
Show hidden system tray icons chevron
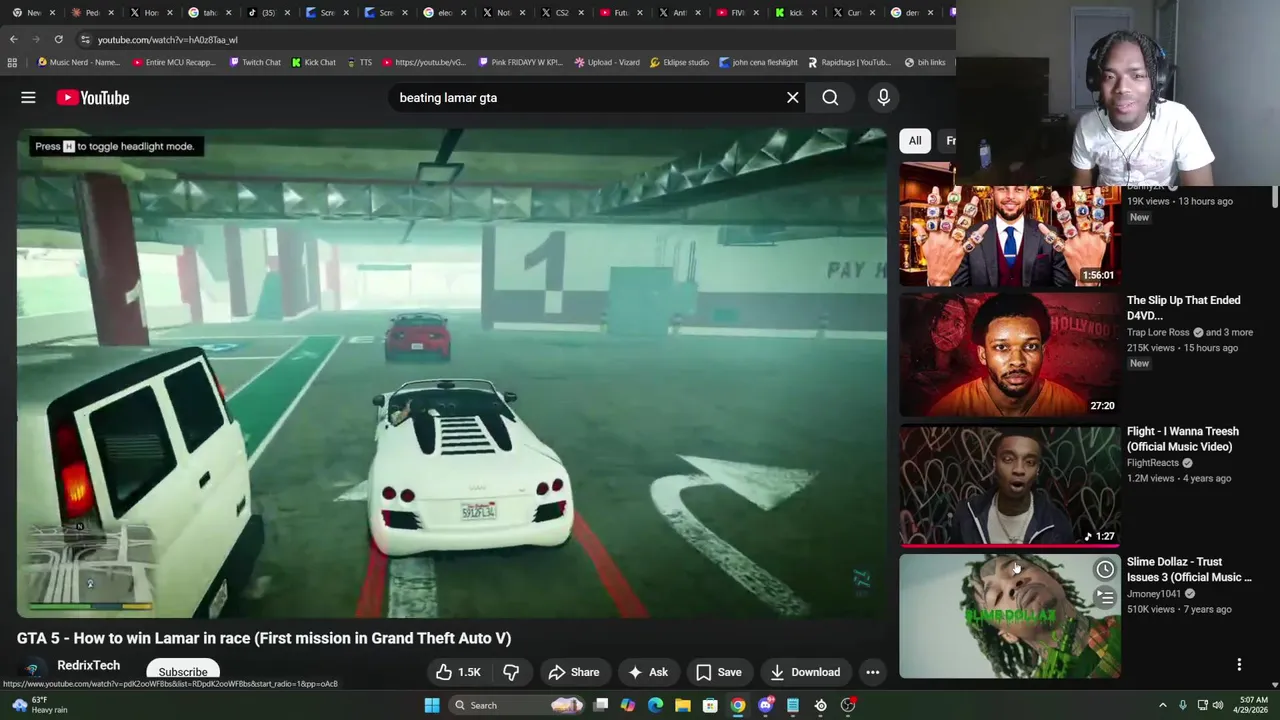pyautogui.click(x=1162, y=705)
